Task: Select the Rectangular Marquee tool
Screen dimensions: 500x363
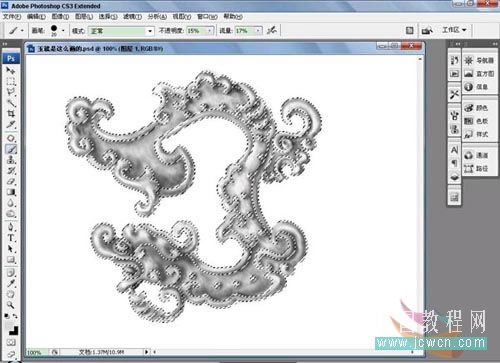Action: pyautogui.click(x=11, y=82)
